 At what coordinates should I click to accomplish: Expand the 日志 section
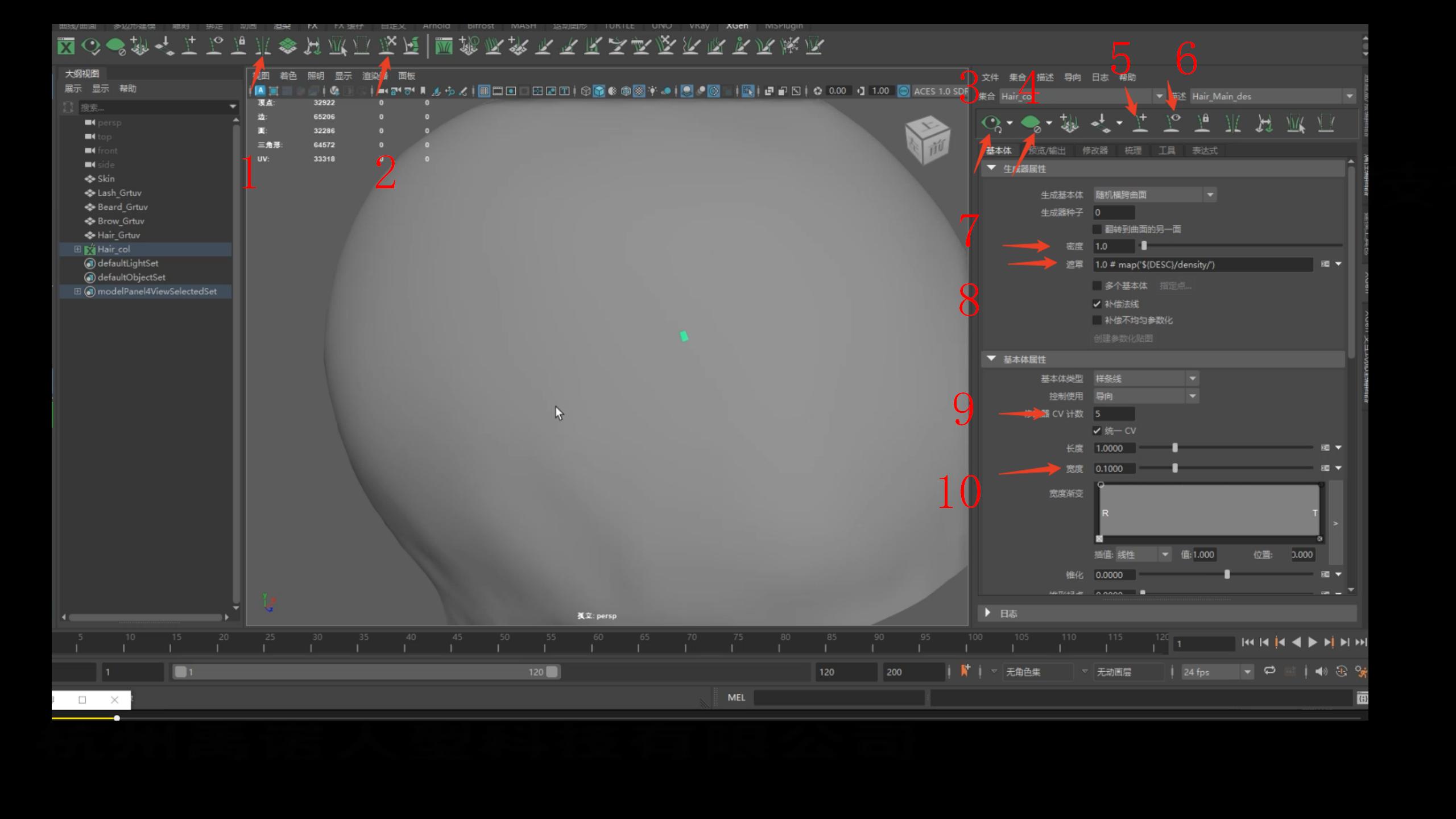[988, 613]
